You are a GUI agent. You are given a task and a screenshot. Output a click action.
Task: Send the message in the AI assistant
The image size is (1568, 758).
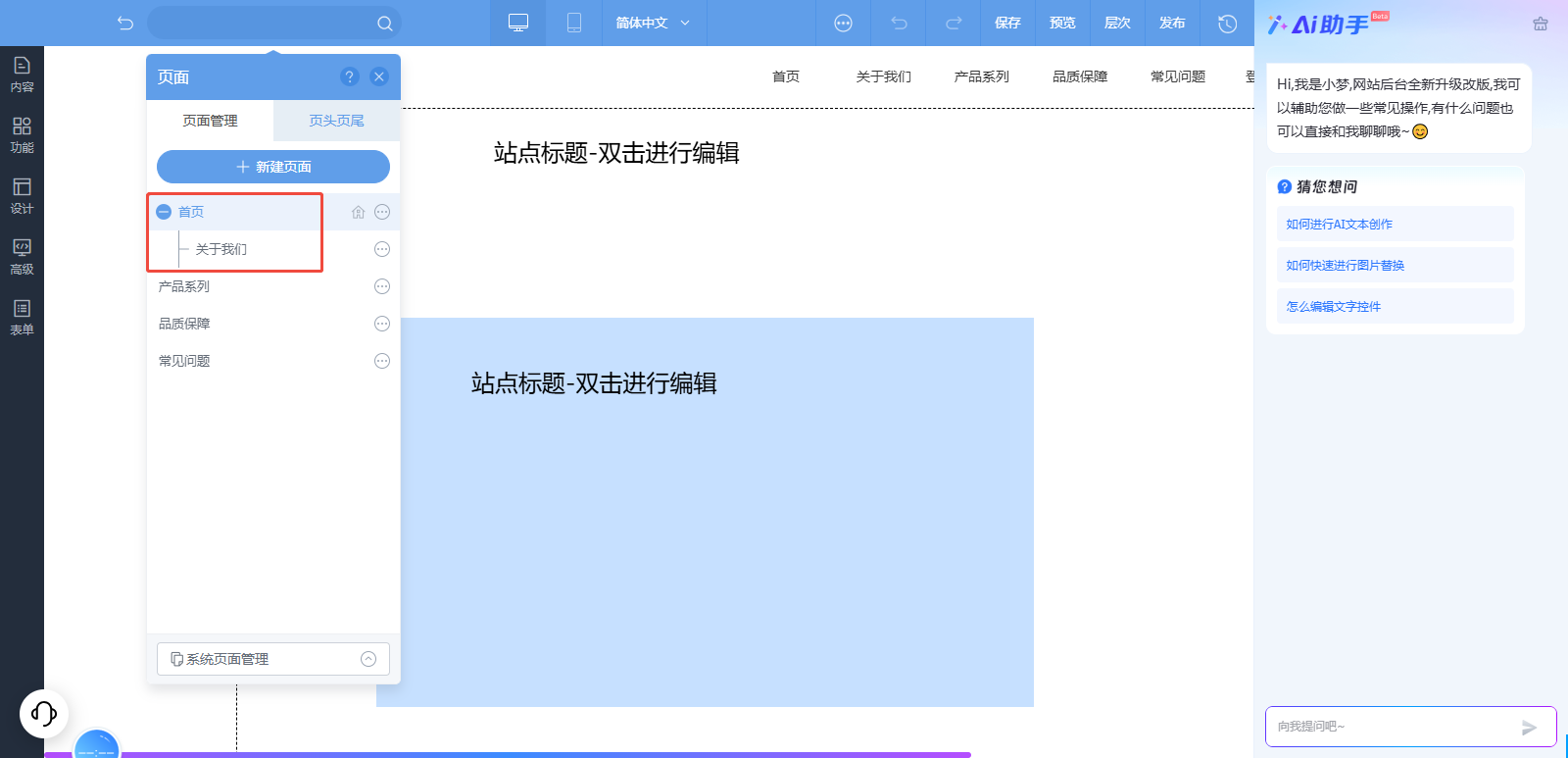[1529, 728]
